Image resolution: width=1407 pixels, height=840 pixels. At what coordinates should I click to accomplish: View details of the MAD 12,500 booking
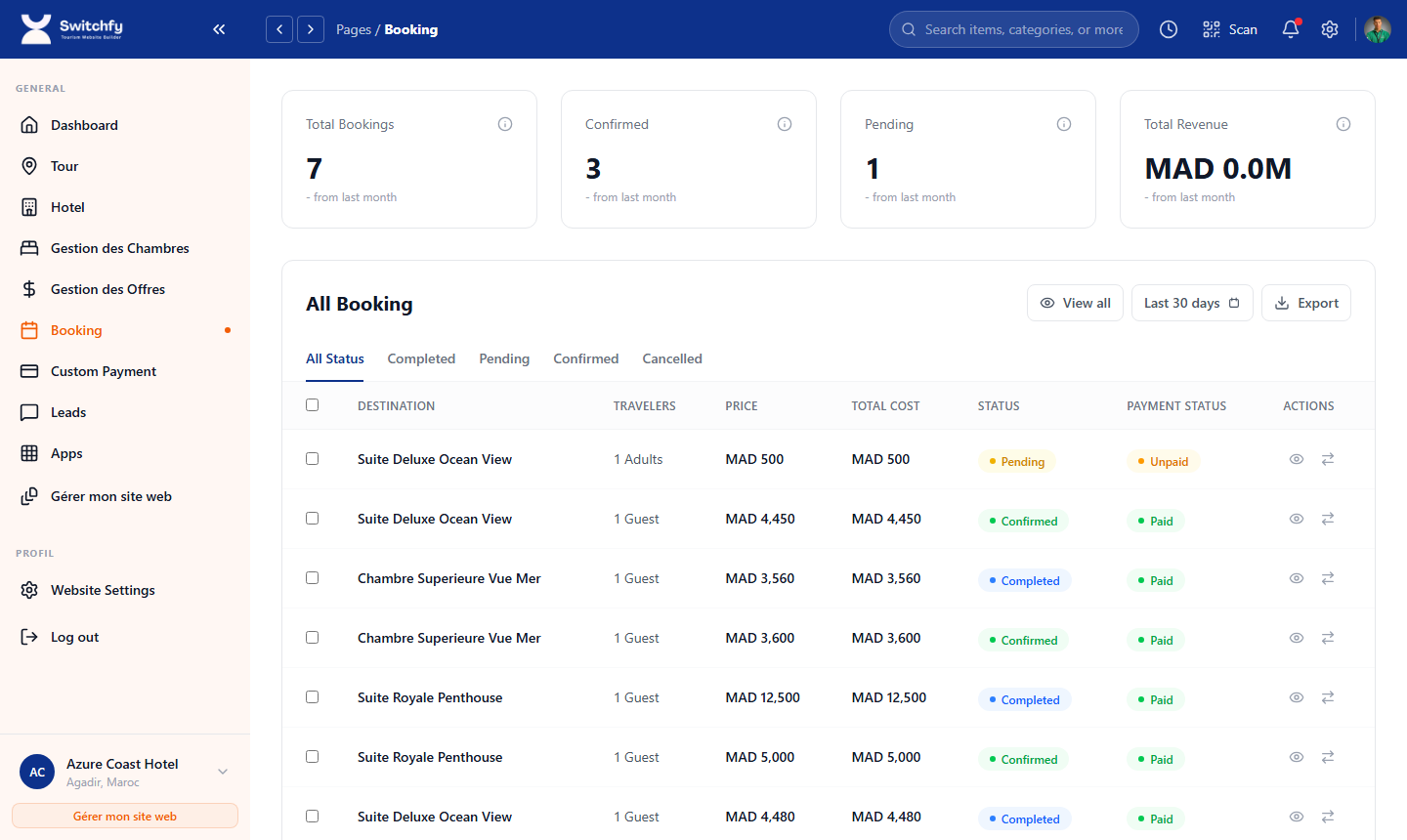[x=1297, y=697]
